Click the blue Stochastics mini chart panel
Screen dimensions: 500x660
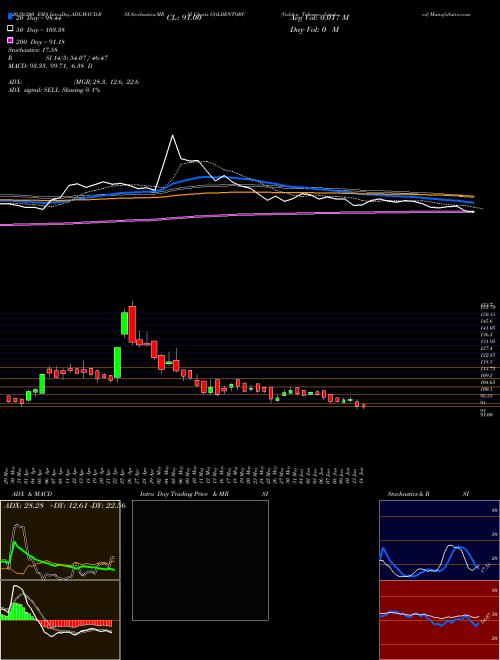click(x=439, y=540)
